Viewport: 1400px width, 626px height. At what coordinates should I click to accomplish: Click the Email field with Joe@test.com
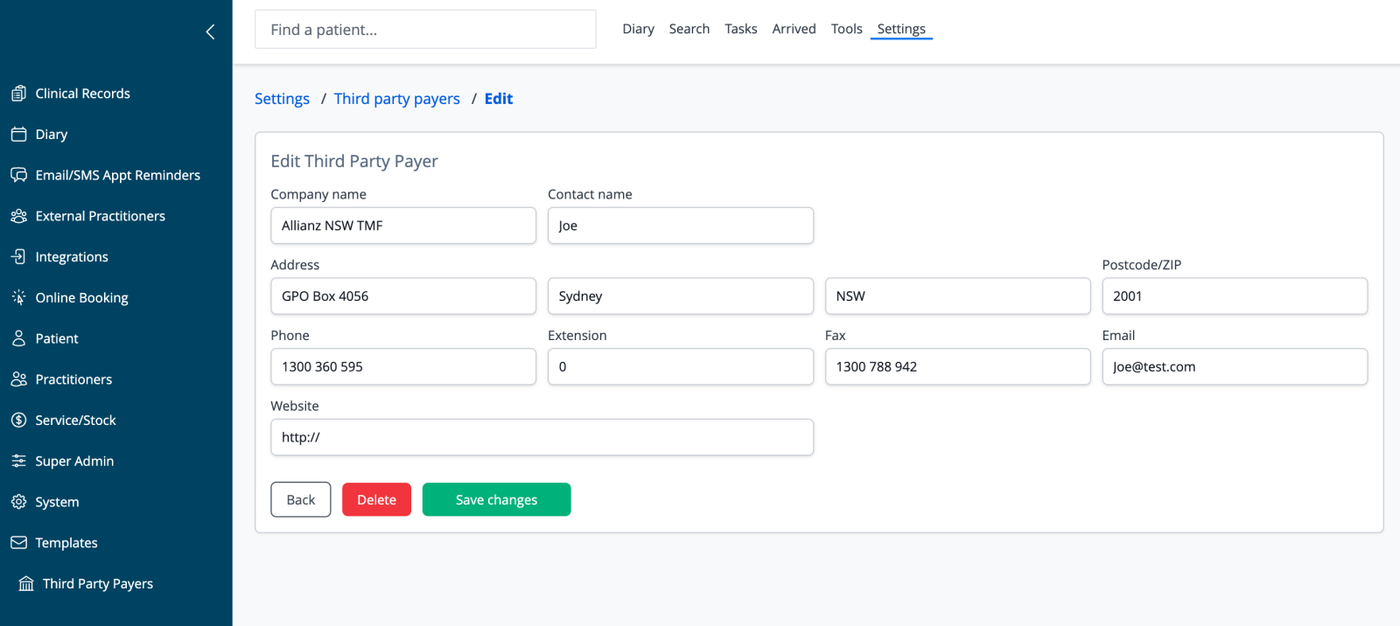1235,367
